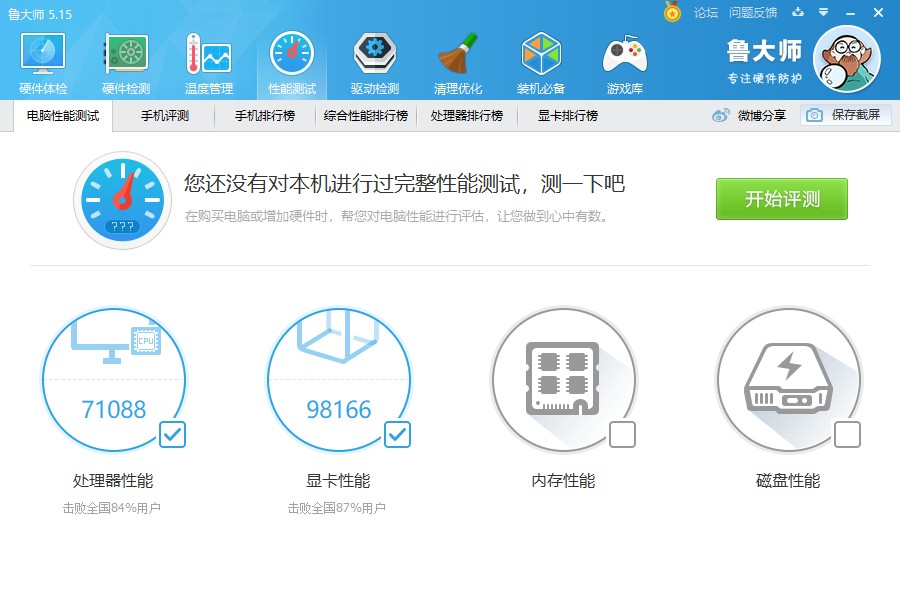Open 问题反馈 feedback link
The width and height of the screenshot is (900, 600).
[753, 13]
